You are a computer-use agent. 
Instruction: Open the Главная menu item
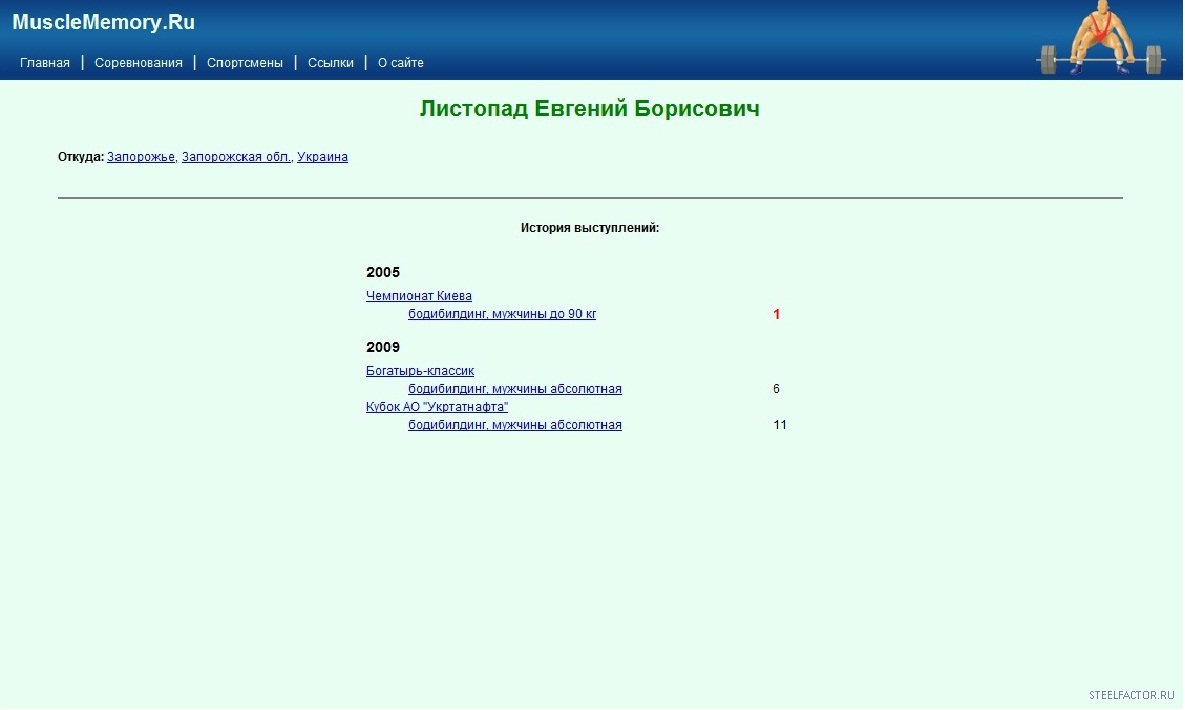coord(45,63)
